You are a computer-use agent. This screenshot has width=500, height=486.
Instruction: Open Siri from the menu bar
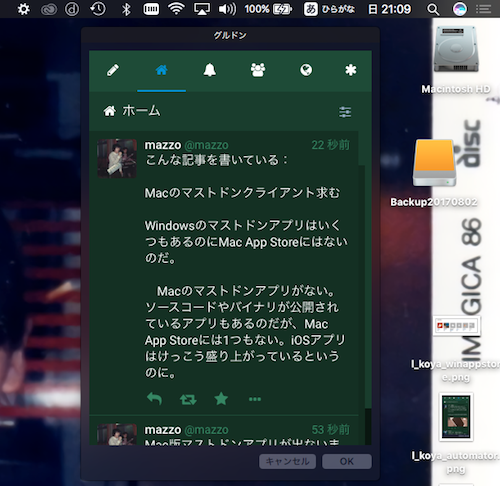tap(459, 9)
